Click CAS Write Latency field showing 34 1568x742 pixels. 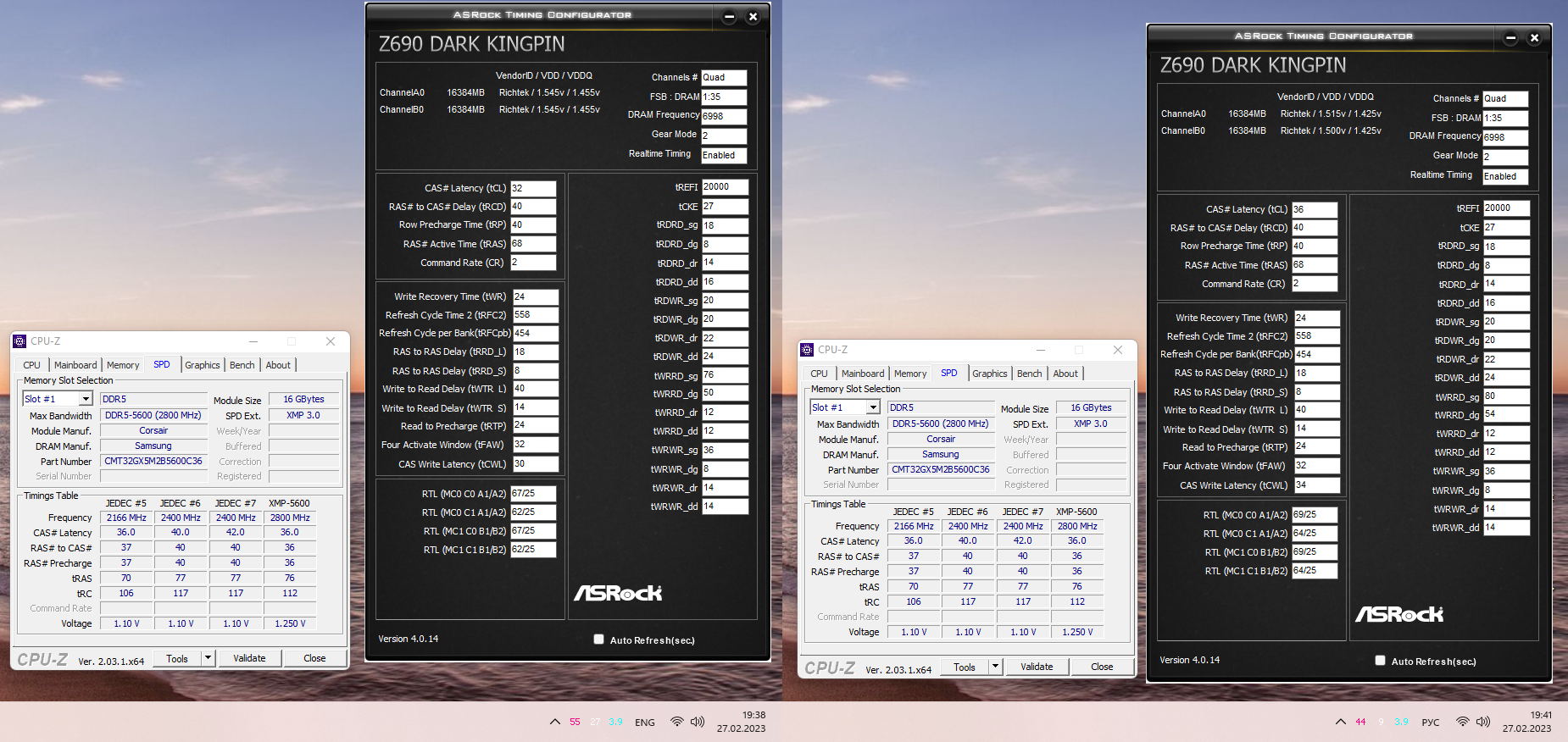point(1317,485)
